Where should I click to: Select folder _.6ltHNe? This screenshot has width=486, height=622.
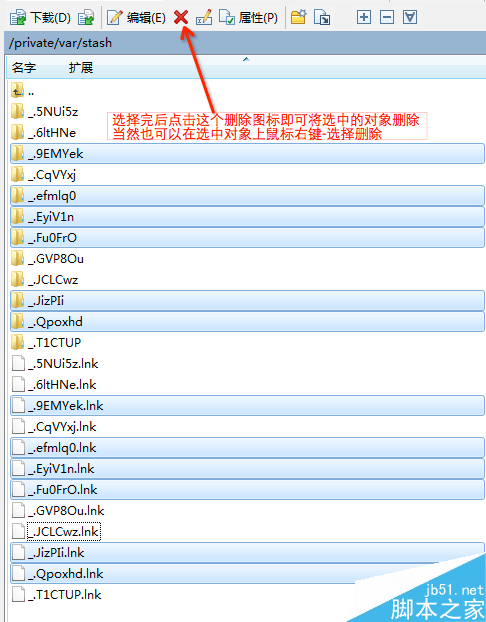coord(43,133)
